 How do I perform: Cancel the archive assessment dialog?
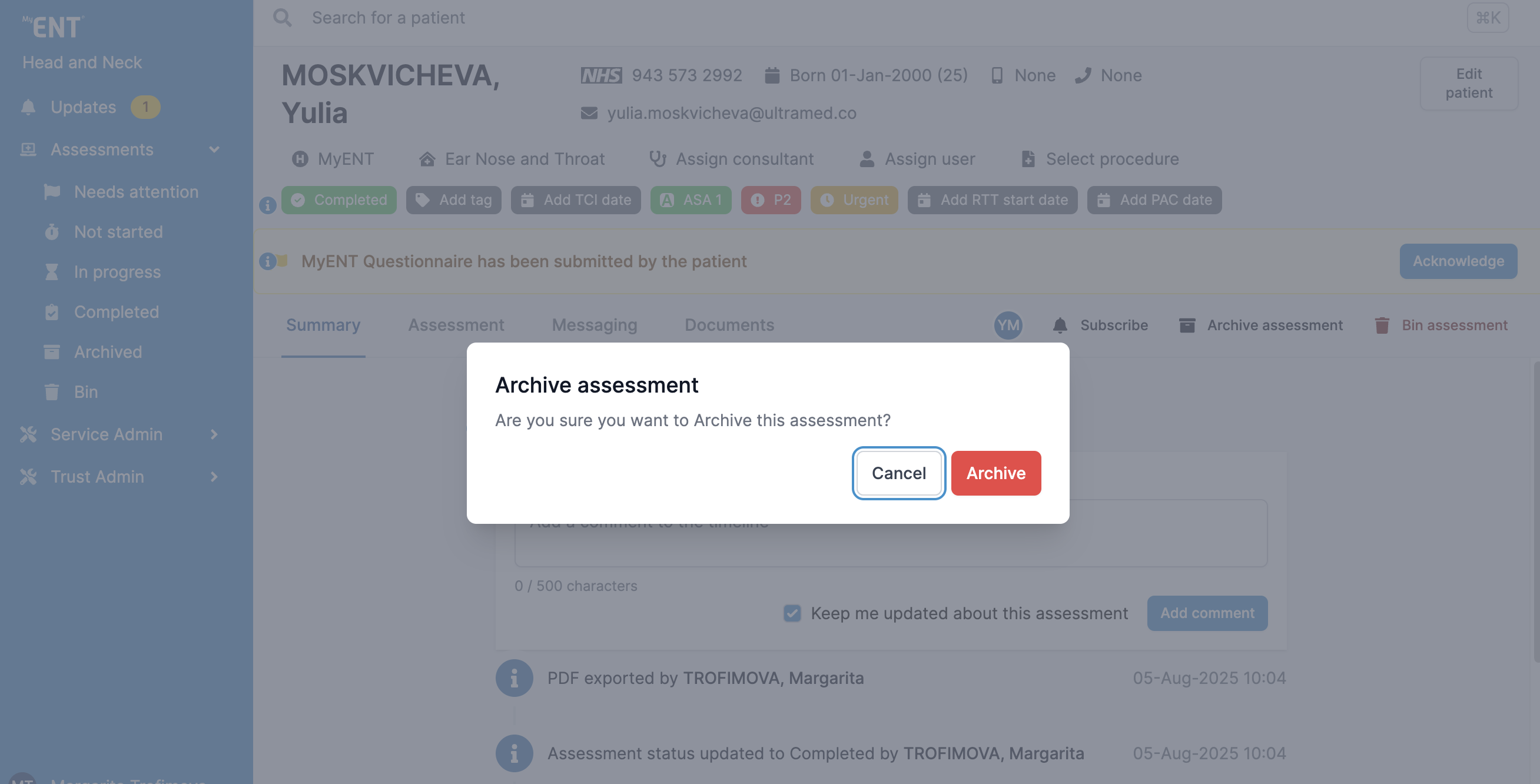point(898,473)
